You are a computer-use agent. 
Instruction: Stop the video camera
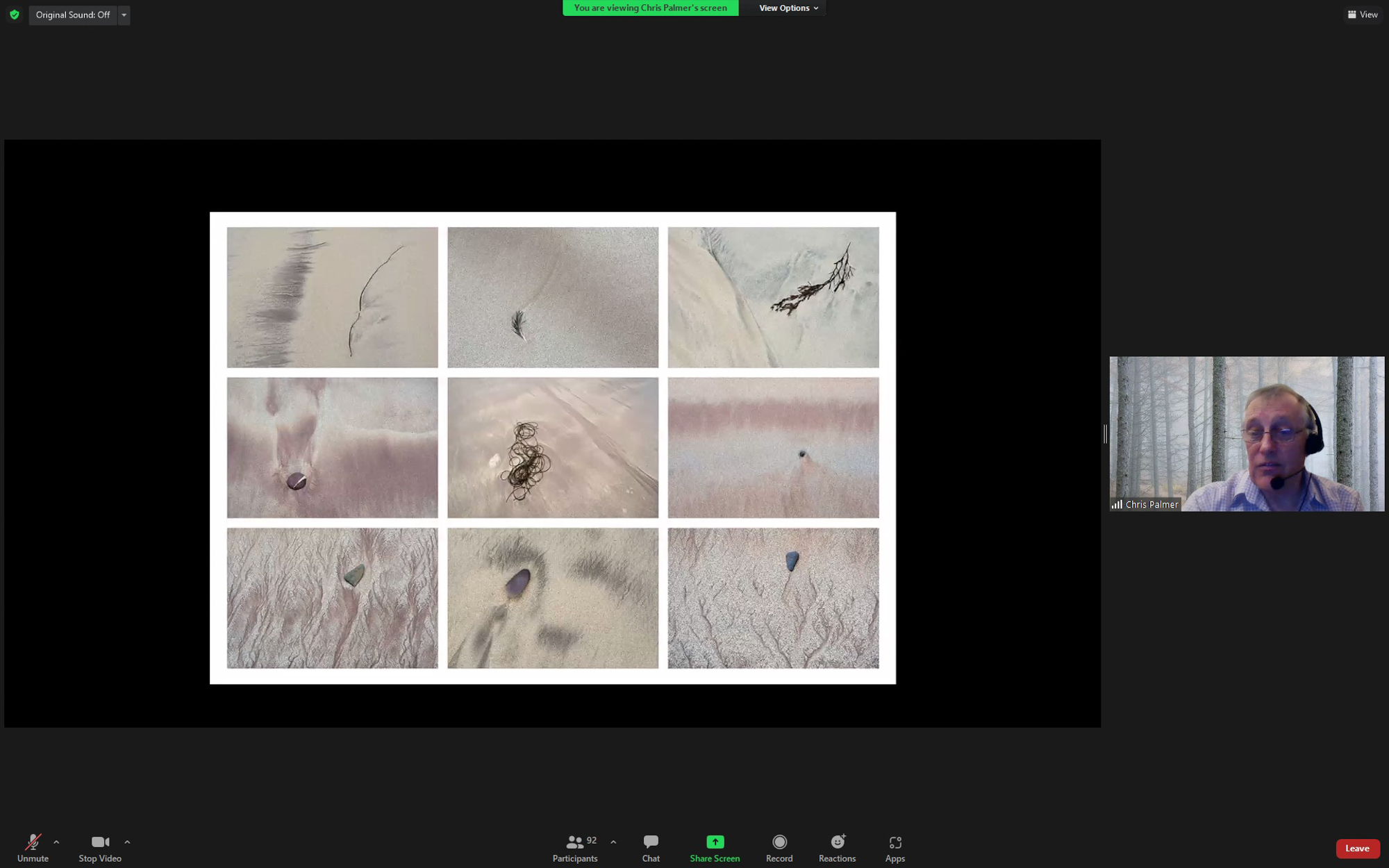100,848
